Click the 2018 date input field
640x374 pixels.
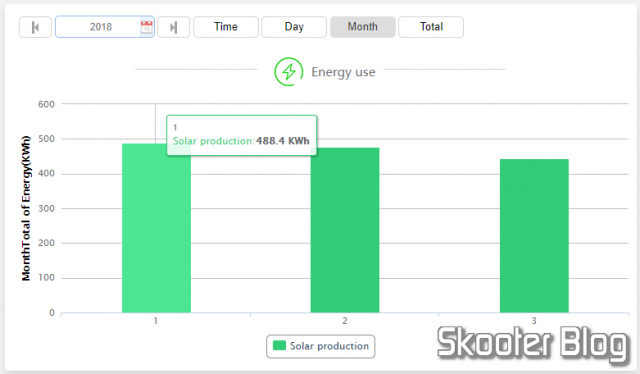pyautogui.click(x=105, y=27)
